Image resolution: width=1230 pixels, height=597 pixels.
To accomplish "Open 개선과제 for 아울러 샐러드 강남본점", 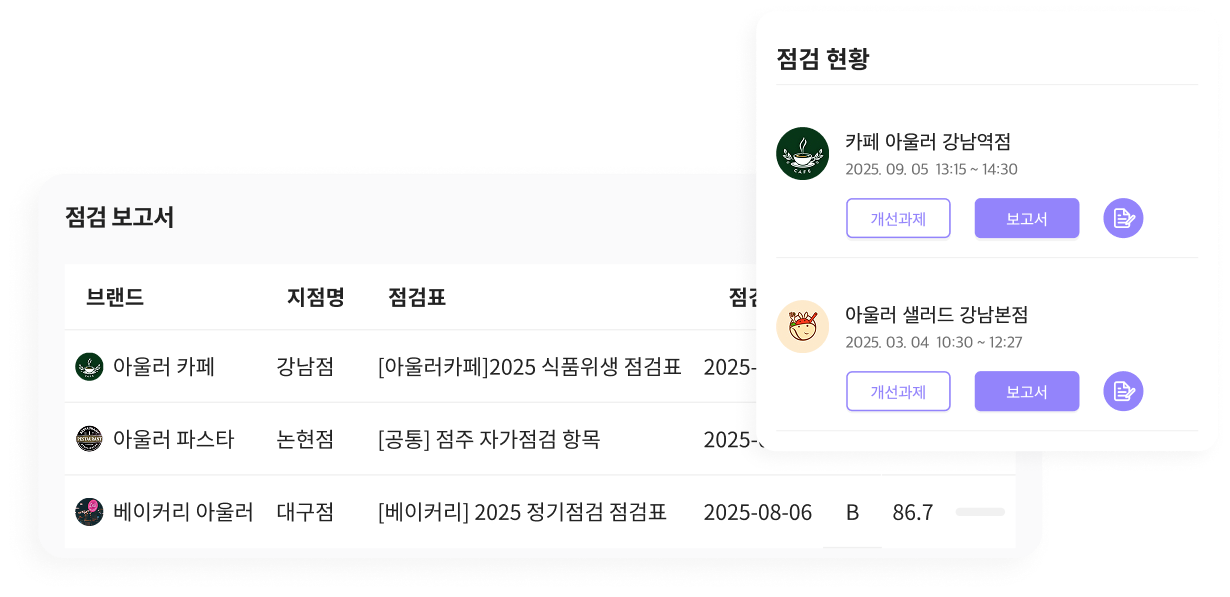I will [x=898, y=391].
